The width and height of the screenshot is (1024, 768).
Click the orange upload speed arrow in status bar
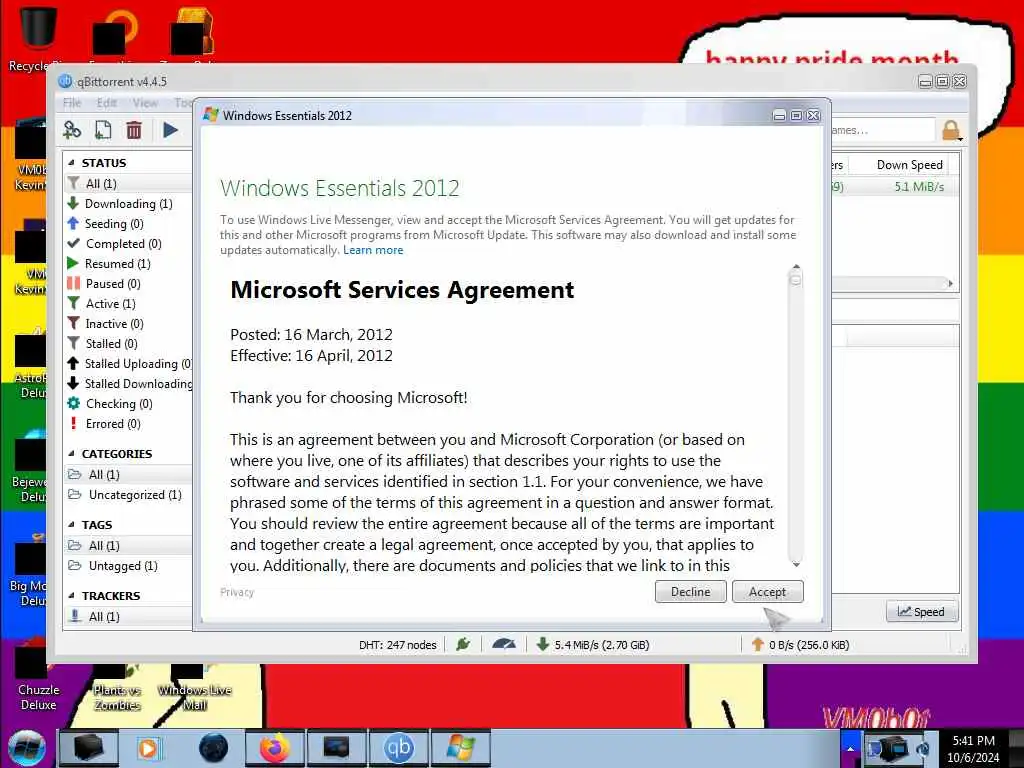pos(757,645)
